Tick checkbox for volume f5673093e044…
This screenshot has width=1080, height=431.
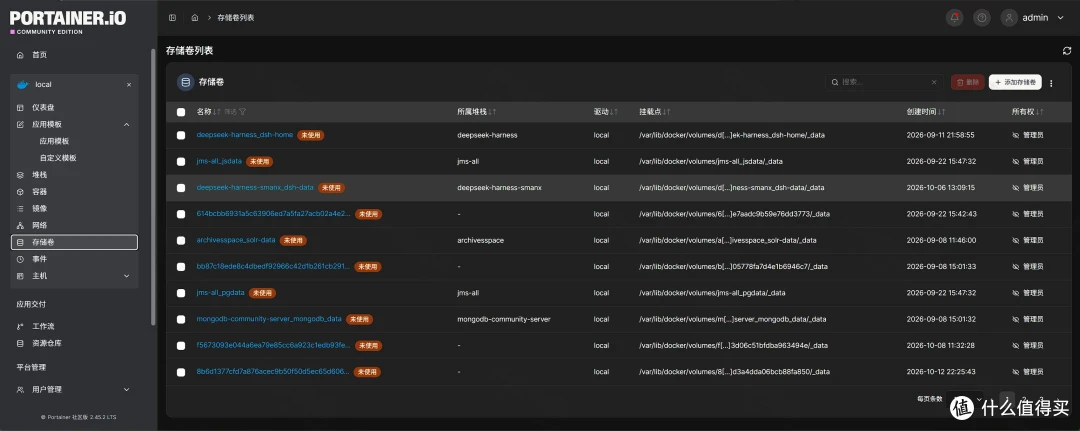click(x=181, y=346)
